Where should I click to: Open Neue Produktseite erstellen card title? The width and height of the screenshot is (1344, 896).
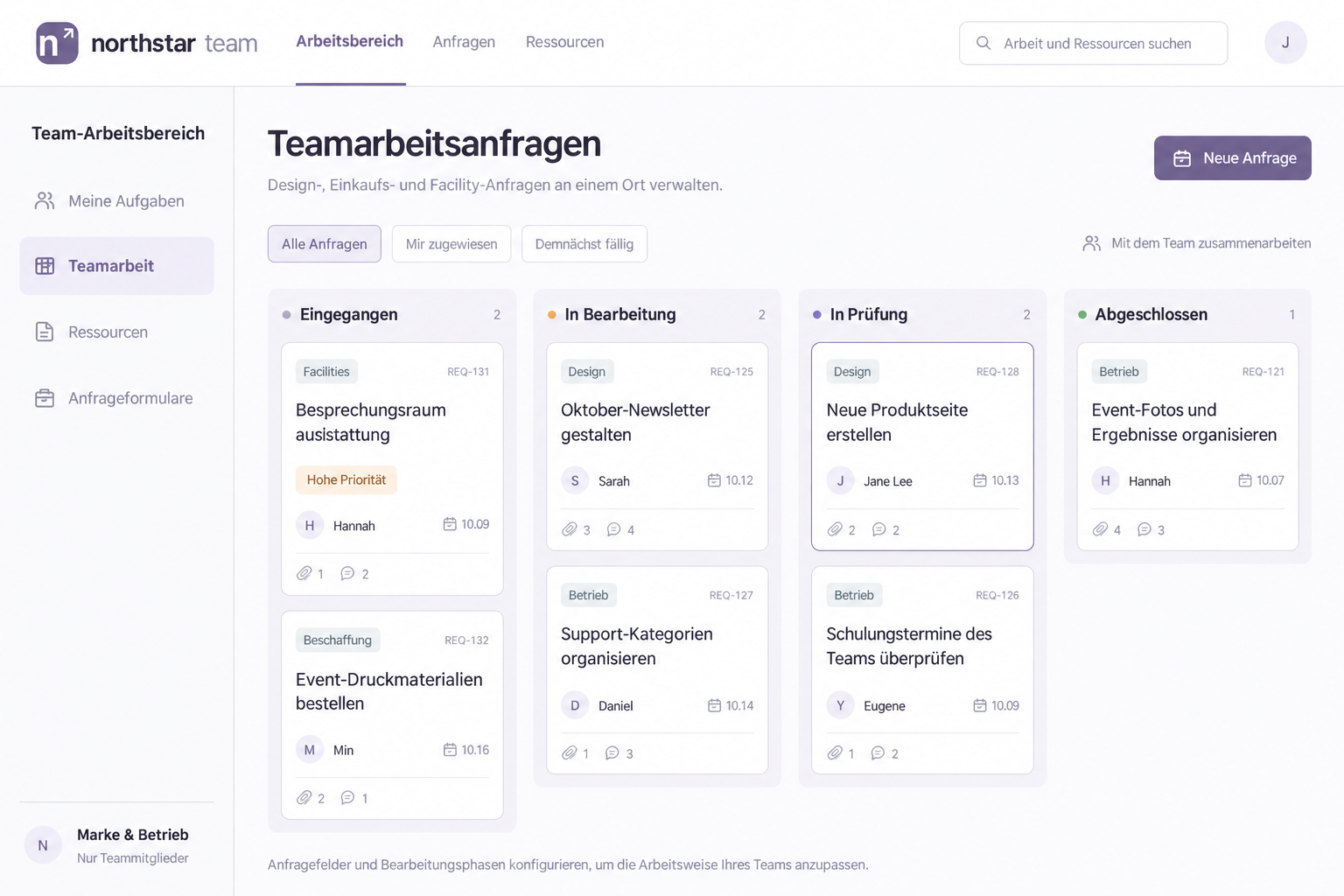pyautogui.click(x=897, y=423)
